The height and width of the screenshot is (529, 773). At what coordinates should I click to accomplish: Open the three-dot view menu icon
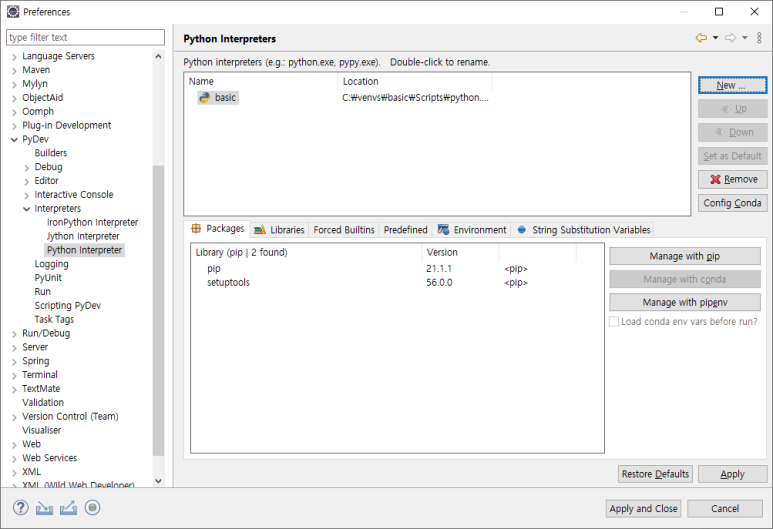759,37
